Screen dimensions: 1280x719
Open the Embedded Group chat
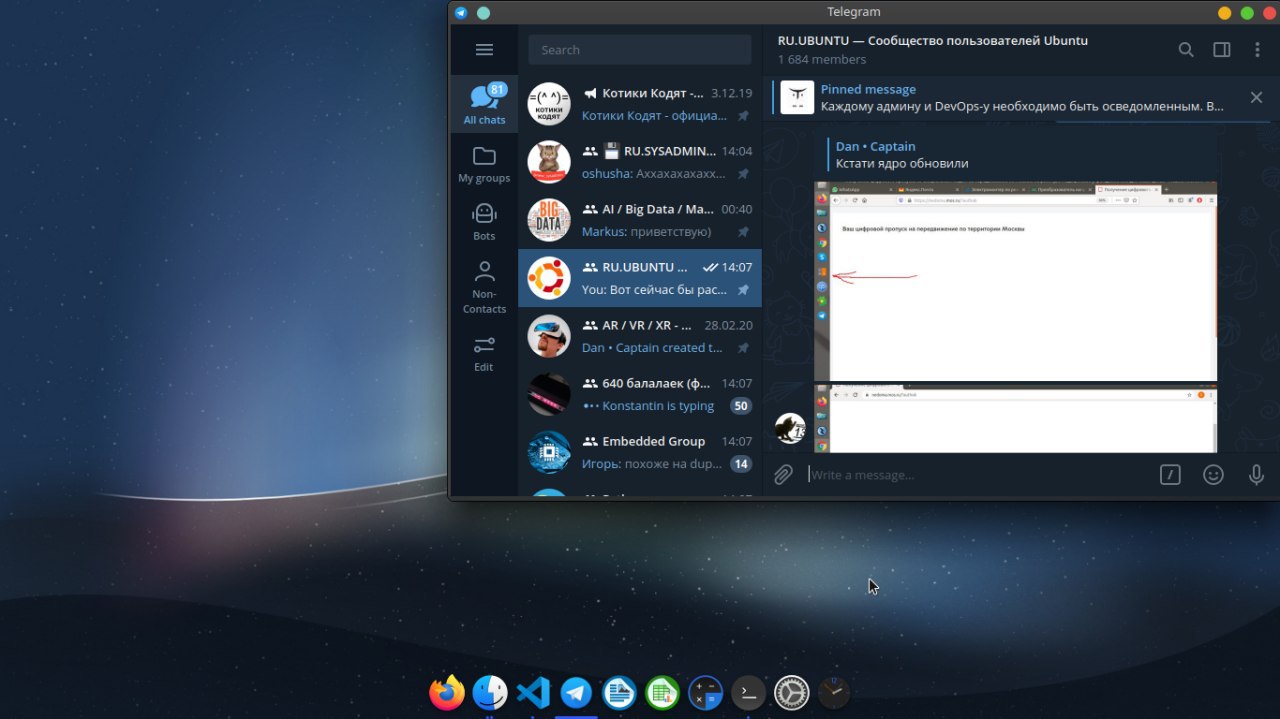point(640,452)
